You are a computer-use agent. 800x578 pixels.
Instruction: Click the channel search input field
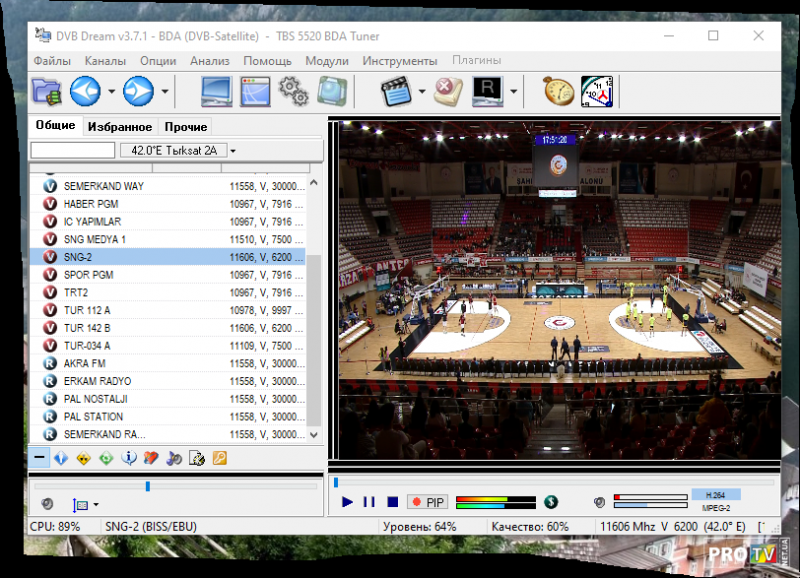click(73, 151)
